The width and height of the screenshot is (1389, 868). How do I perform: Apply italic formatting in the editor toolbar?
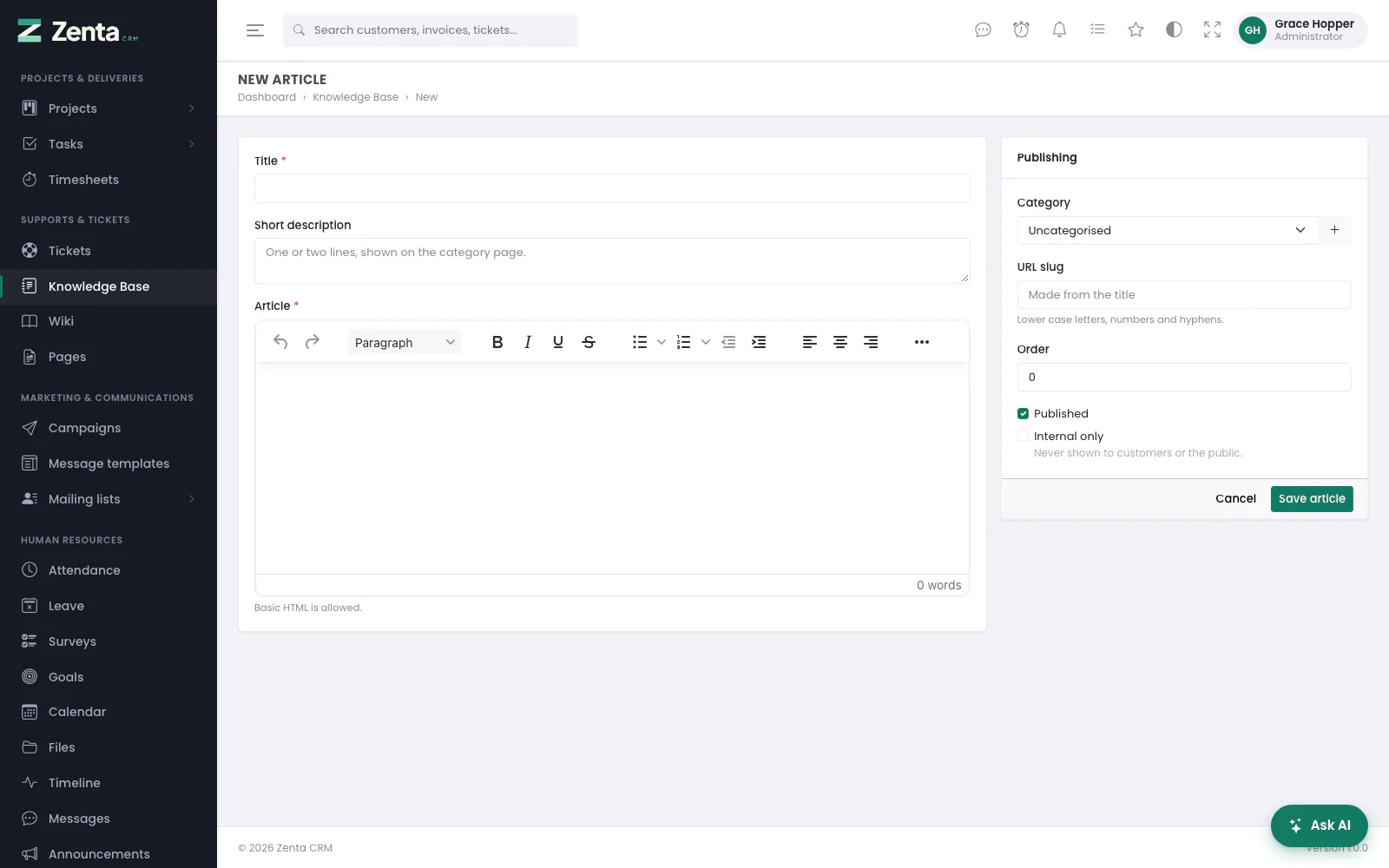click(x=528, y=342)
